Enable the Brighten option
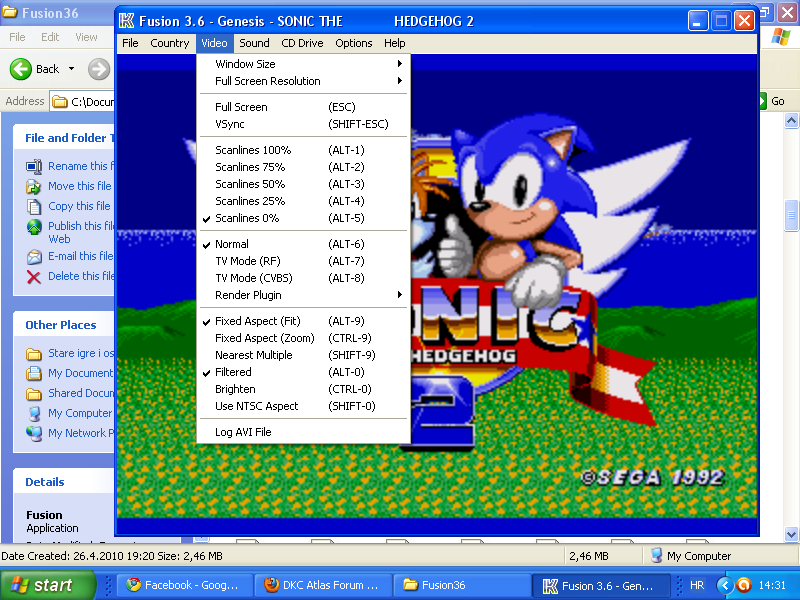The width and height of the screenshot is (800, 600). [x=235, y=389]
